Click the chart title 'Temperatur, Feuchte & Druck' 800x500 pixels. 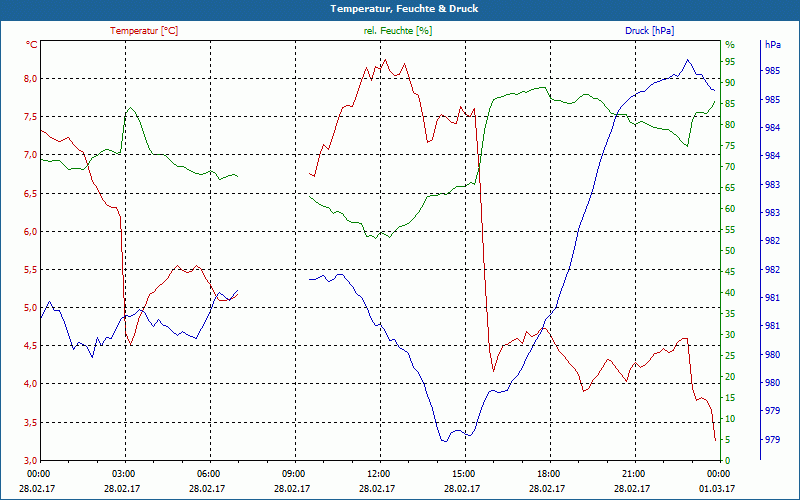404,9
